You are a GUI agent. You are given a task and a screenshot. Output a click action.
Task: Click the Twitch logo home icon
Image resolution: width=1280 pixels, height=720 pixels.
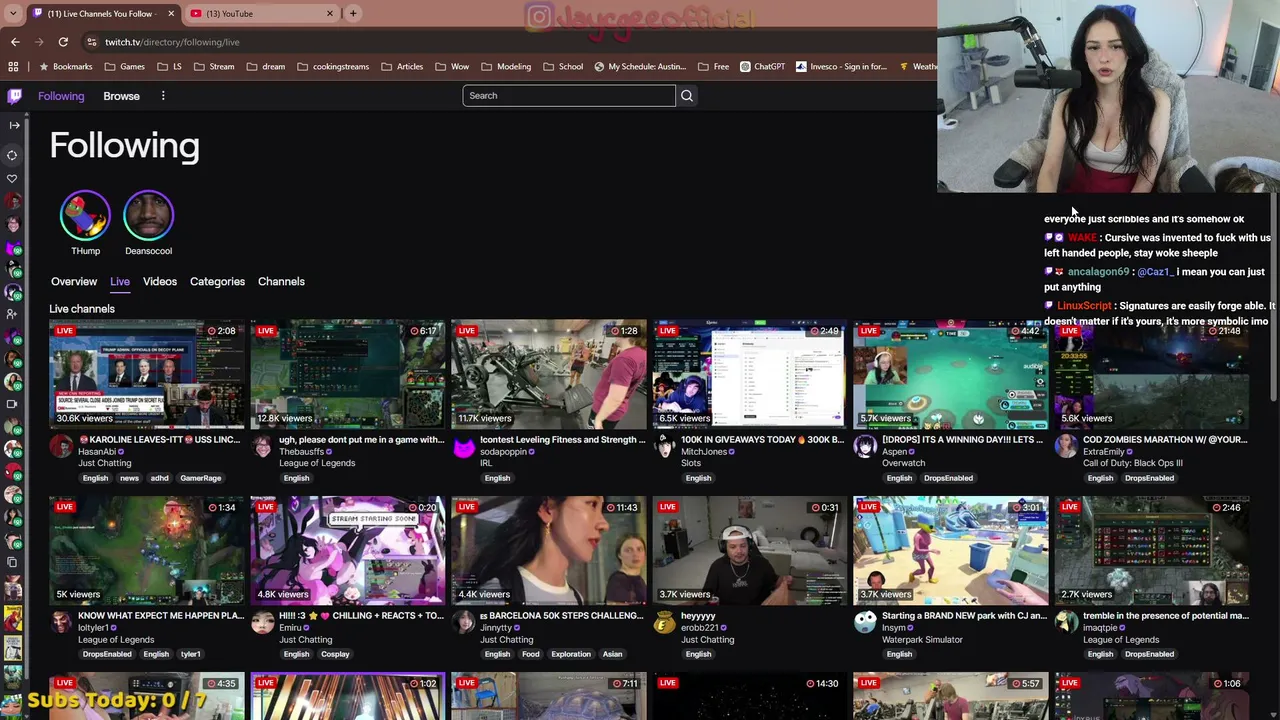[x=14, y=96]
